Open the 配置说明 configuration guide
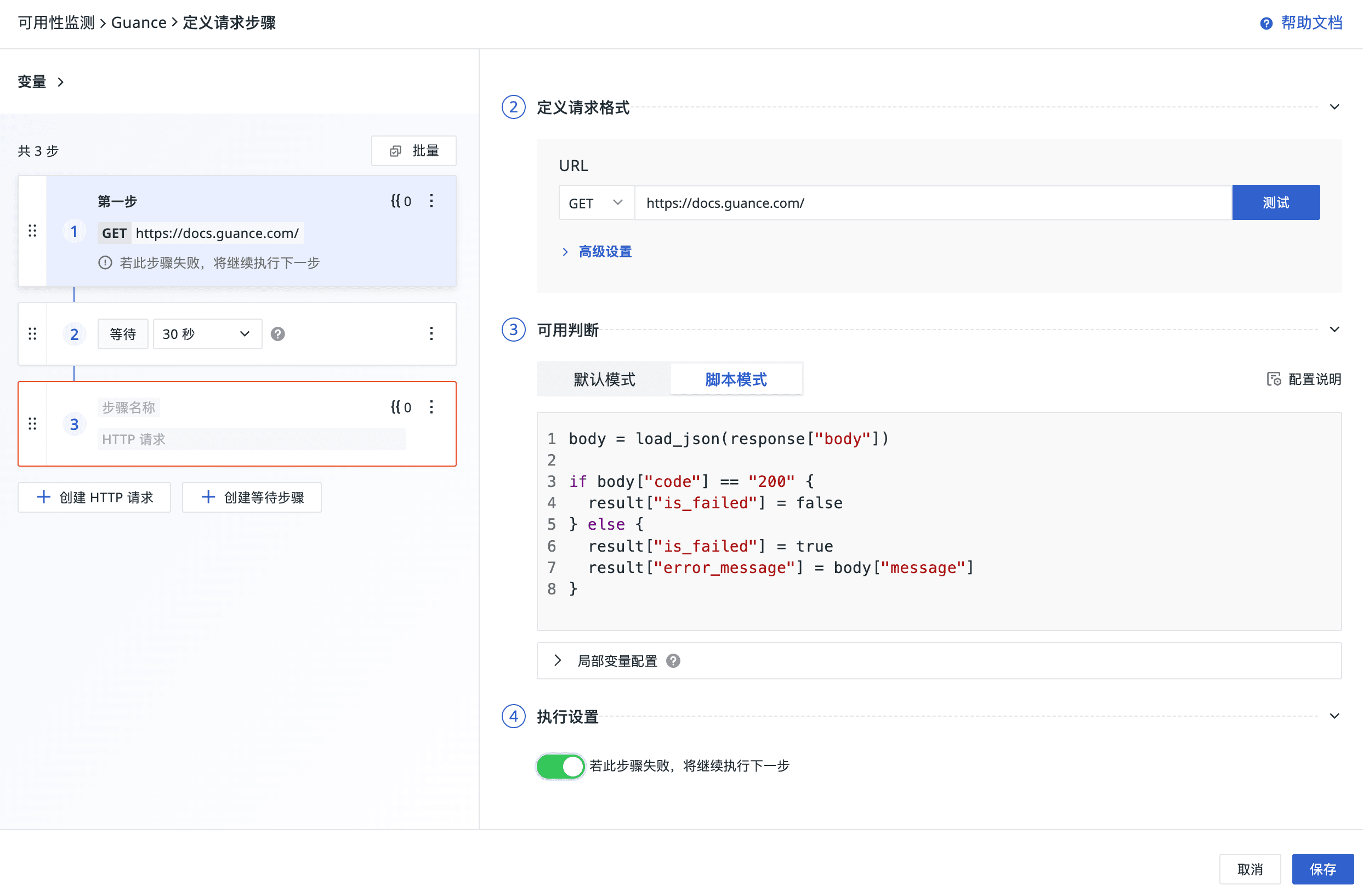This screenshot has height=896, width=1363. pyautogui.click(x=1303, y=379)
